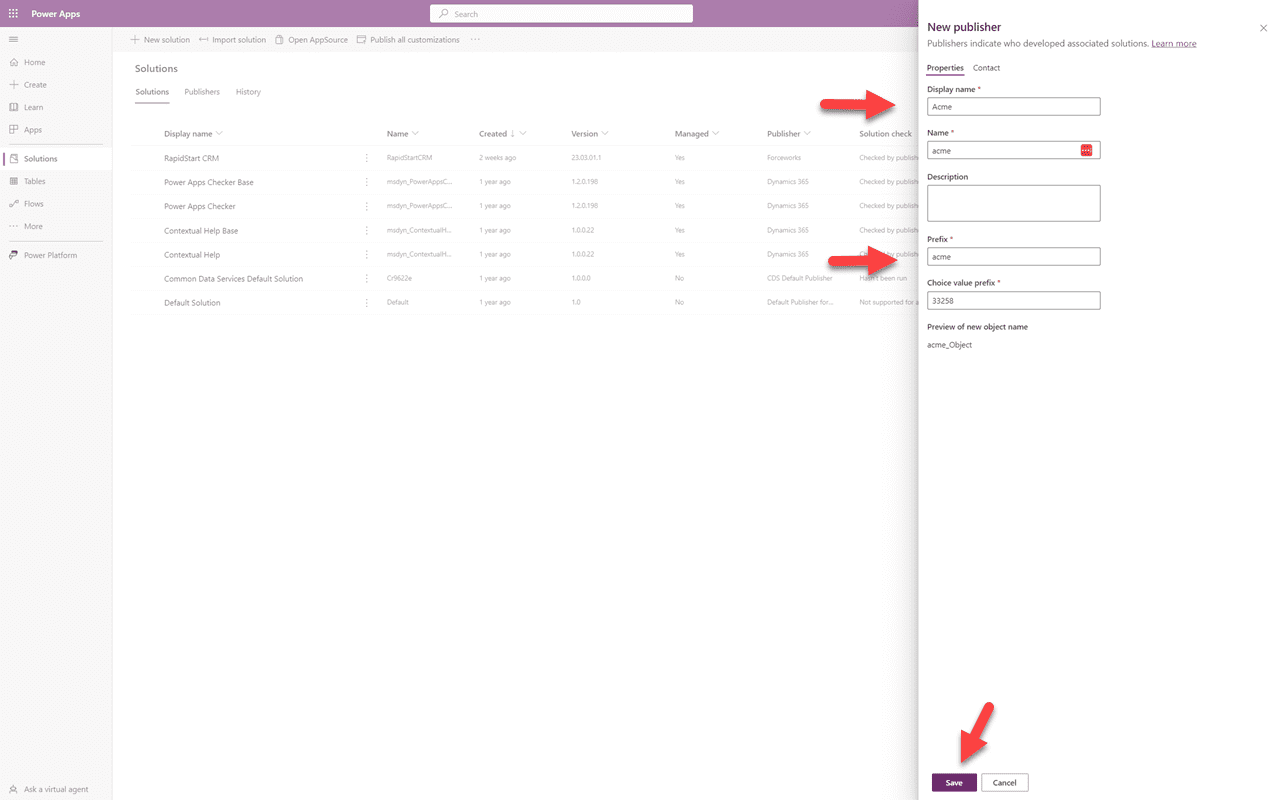This screenshot has width=1280, height=800.
Task: Select Import solution from the toolbar
Action: tap(232, 39)
